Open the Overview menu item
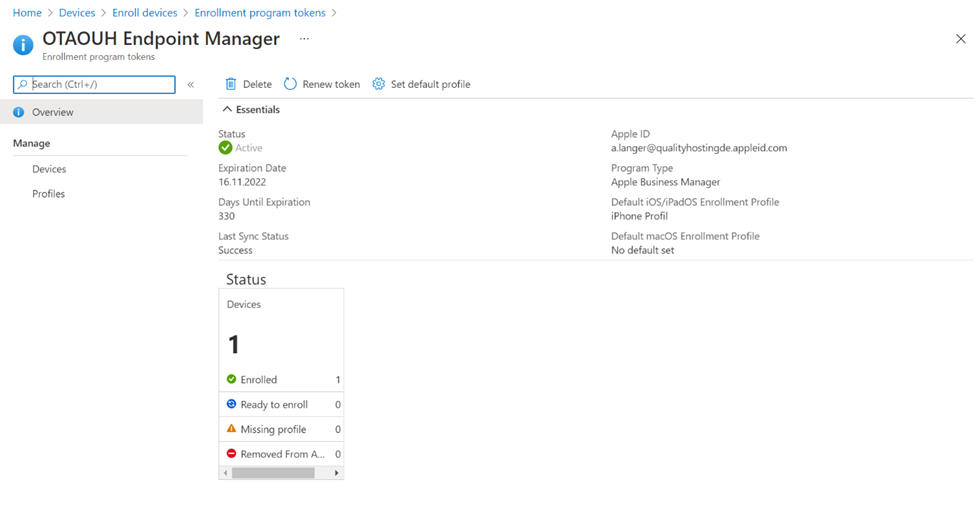The height and width of the screenshot is (514, 977). tap(102, 112)
